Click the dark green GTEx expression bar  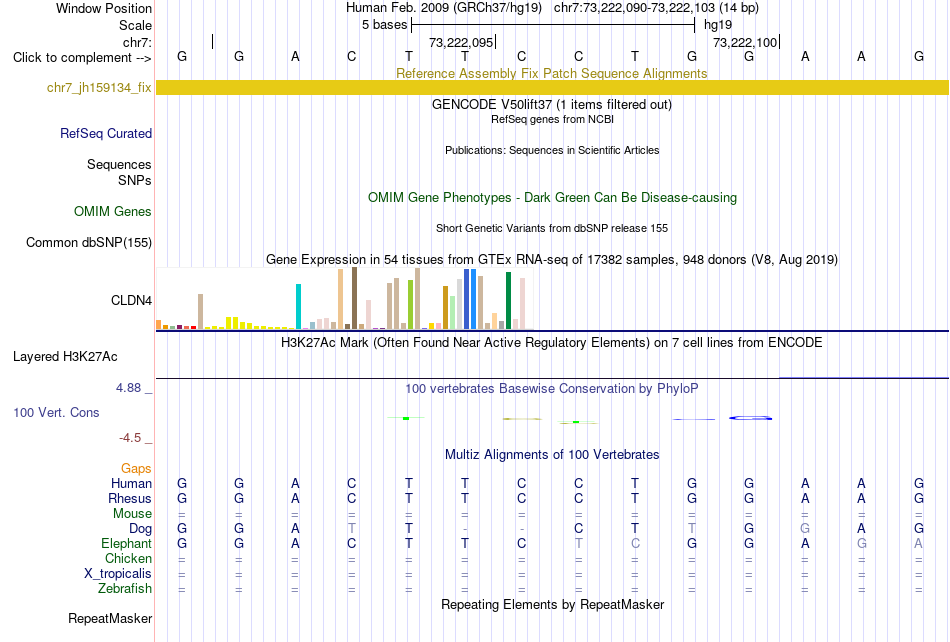pos(508,301)
